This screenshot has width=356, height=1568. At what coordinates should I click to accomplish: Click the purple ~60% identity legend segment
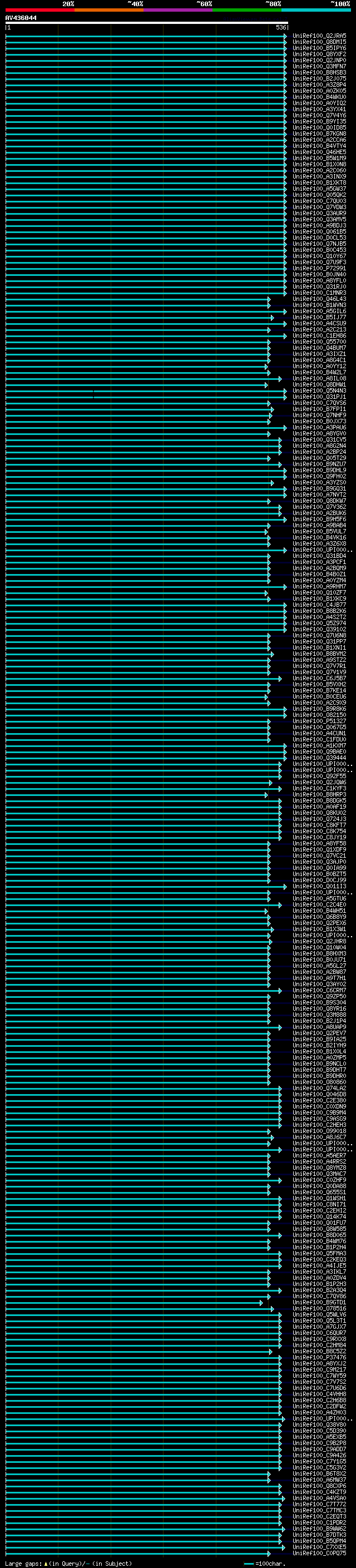click(x=177, y=10)
